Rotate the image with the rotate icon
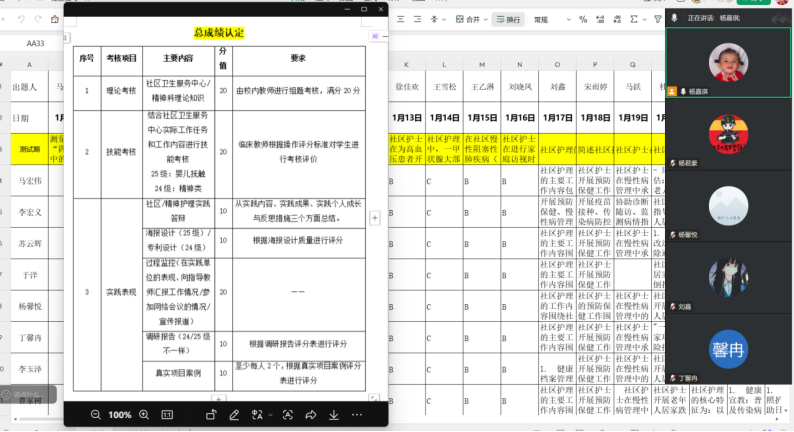This screenshot has height=432, width=794. click(212, 414)
